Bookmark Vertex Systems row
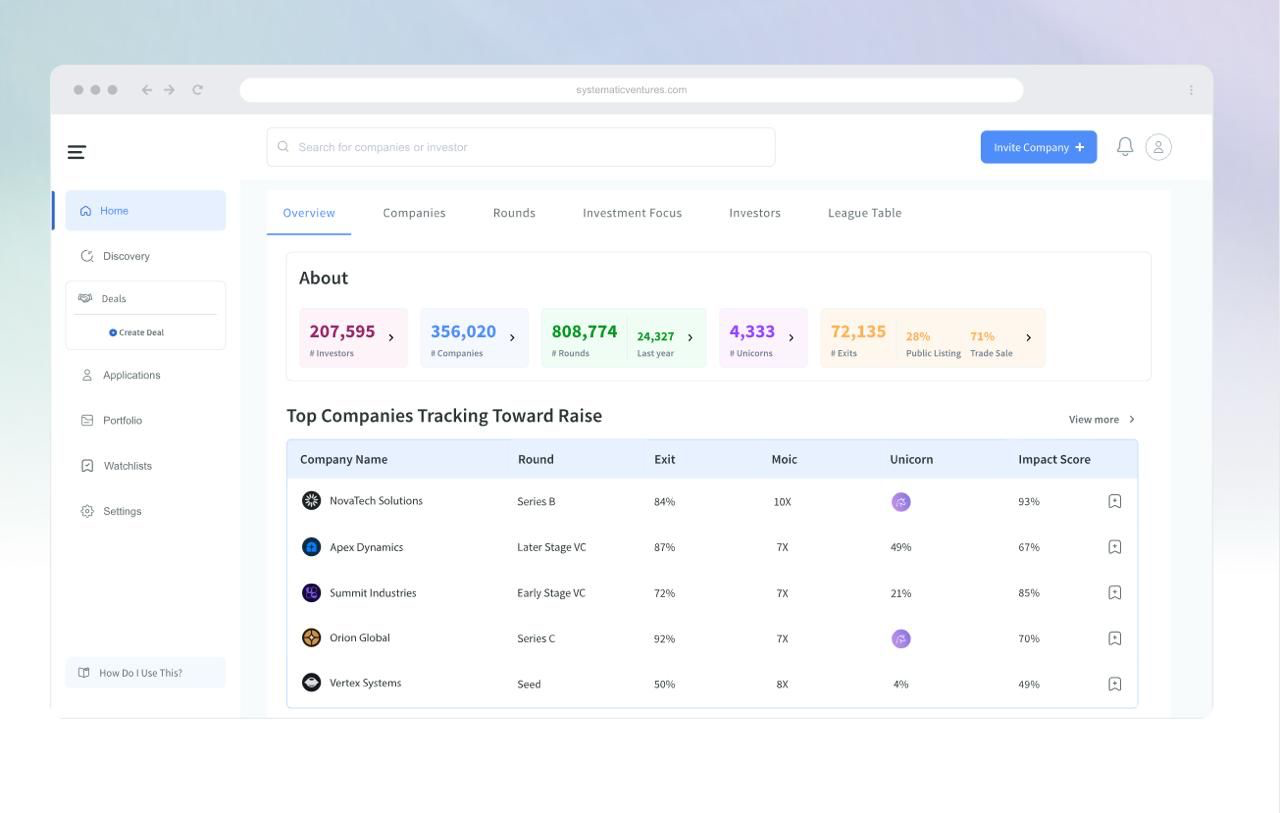1280x813 pixels. click(x=1115, y=684)
